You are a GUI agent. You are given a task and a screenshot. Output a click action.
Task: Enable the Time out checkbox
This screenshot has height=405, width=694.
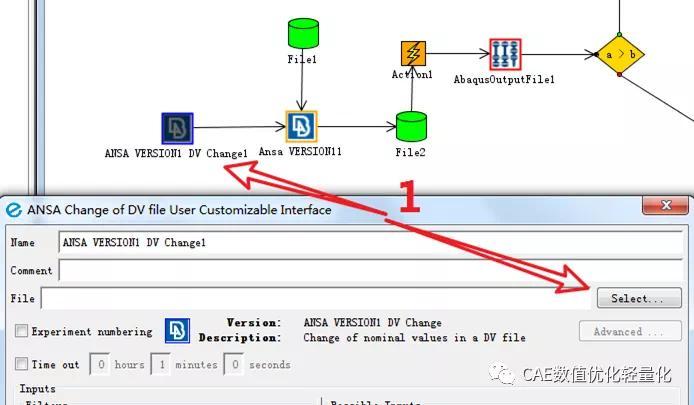[x=21, y=364]
